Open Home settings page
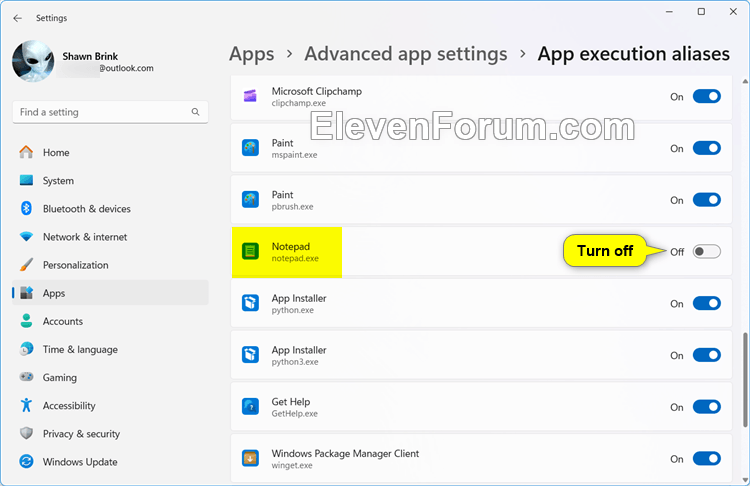The image size is (750, 486). click(x=56, y=153)
